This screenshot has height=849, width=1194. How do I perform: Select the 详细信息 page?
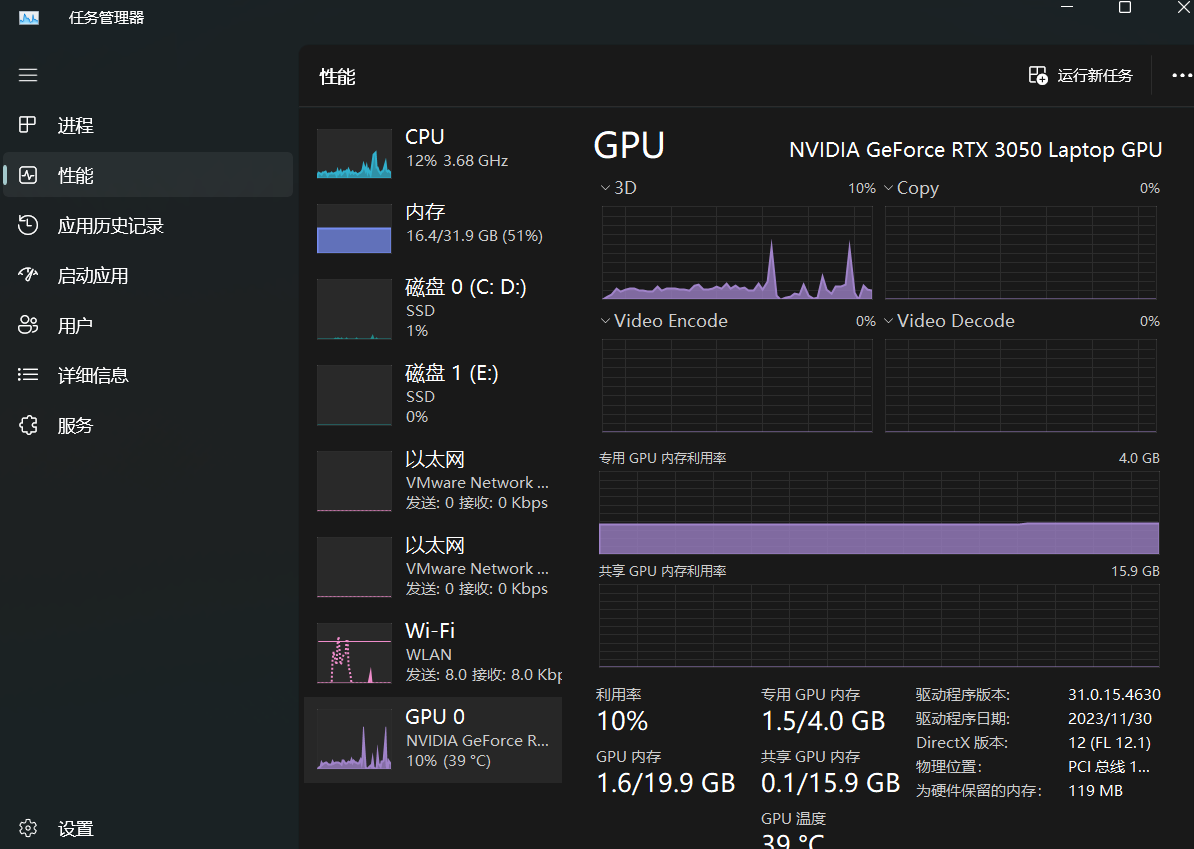click(148, 375)
